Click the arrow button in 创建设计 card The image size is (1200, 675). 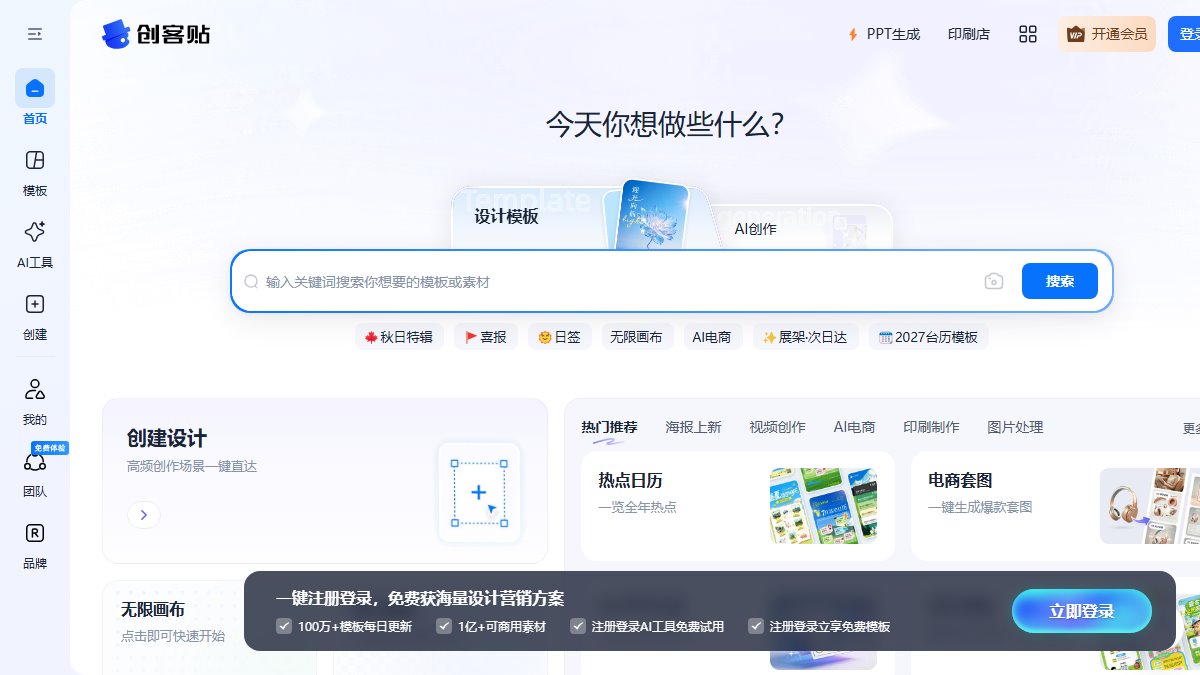[144, 515]
